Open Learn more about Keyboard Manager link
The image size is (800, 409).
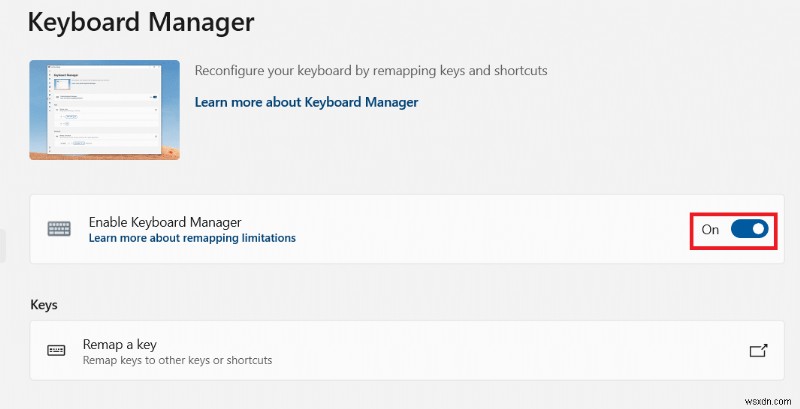306,102
